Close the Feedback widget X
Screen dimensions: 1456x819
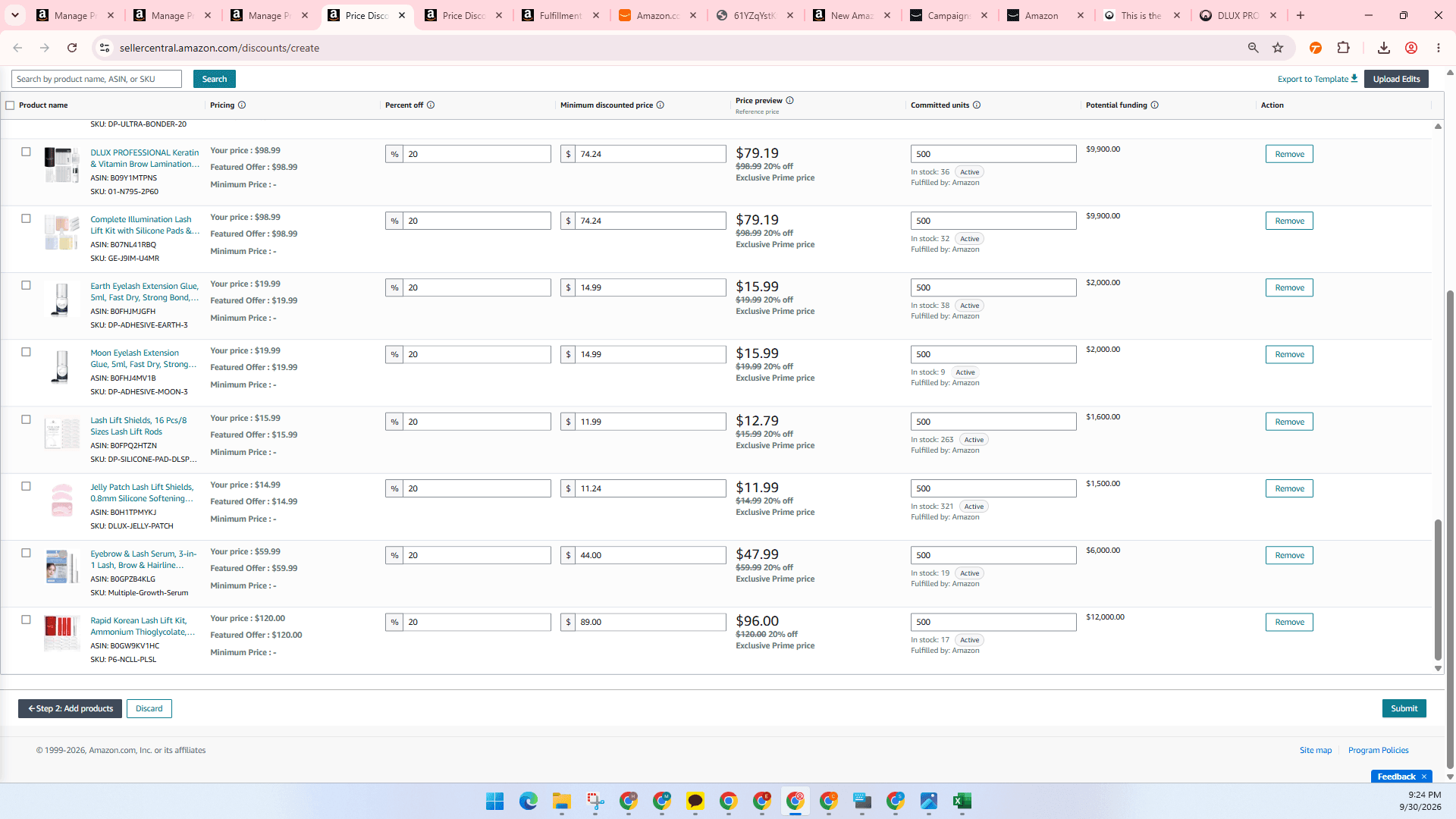(x=1424, y=777)
